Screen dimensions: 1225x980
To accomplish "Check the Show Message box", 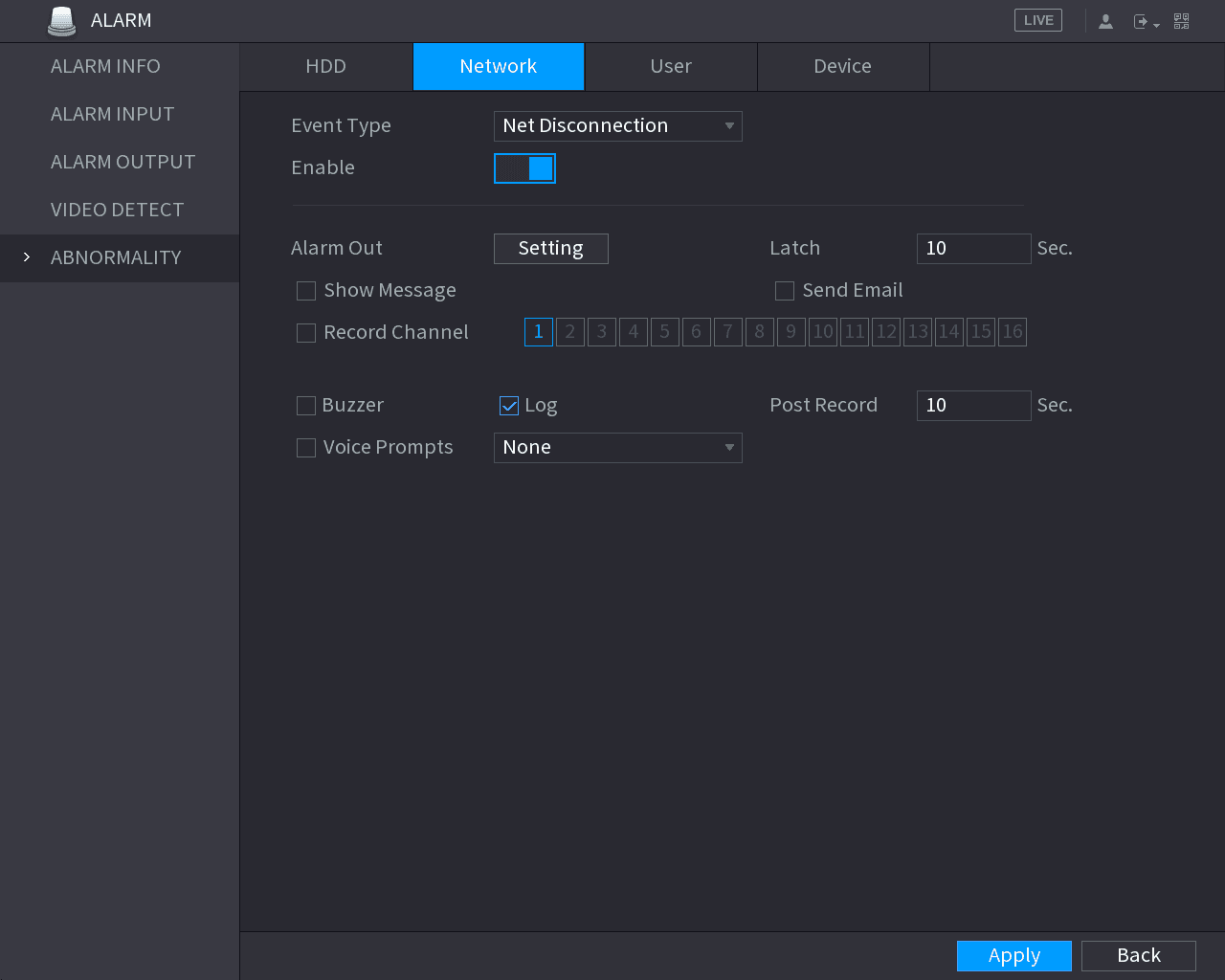I will pyautogui.click(x=306, y=291).
